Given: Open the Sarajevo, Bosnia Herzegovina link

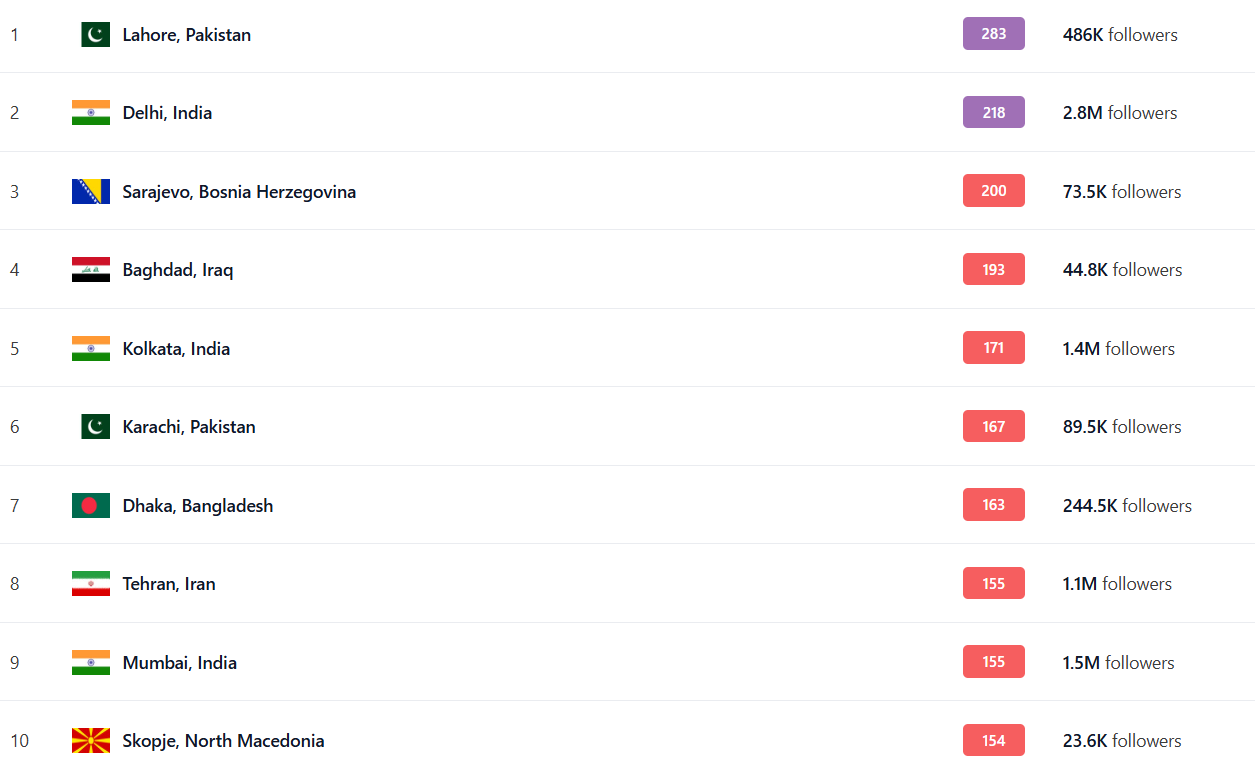Looking at the screenshot, I should [x=239, y=192].
